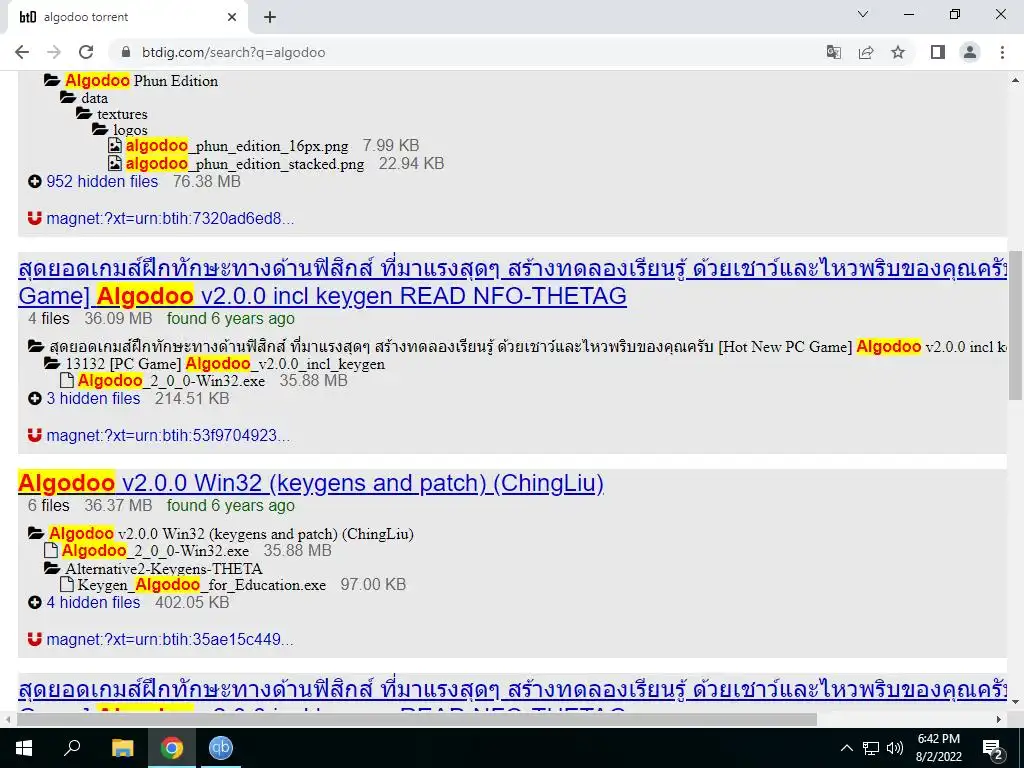The width and height of the screenshot is (1024, 768).
Task: Click the Algodoo Phun Edition folder icon
Action: [52, 80]
